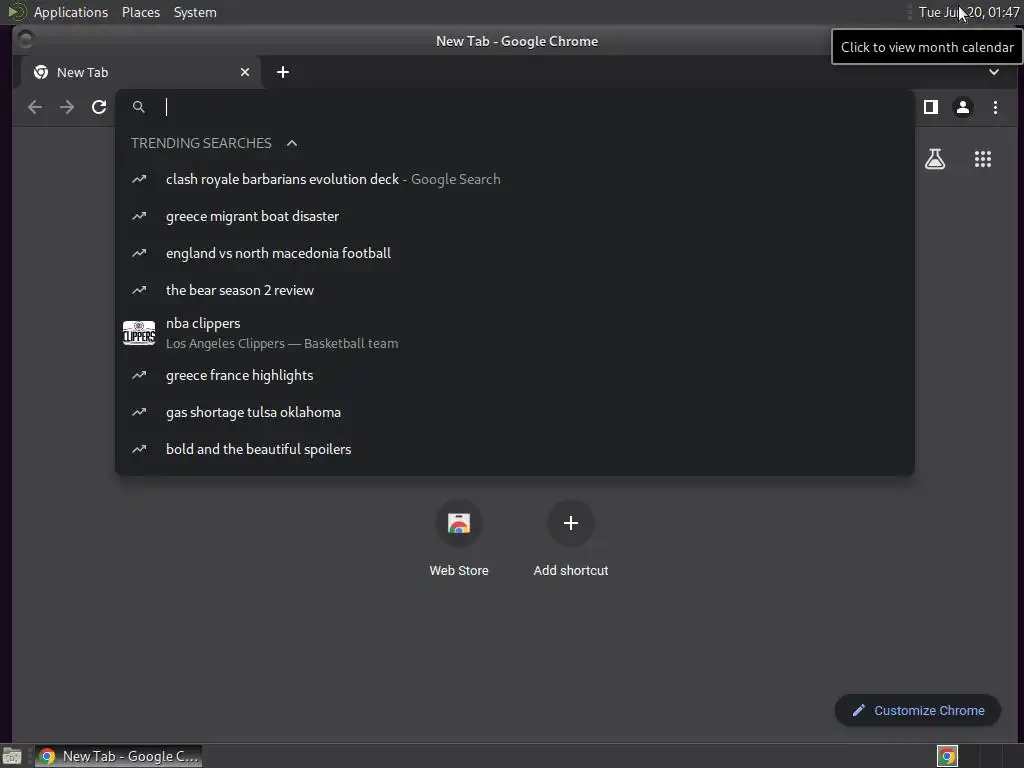
Task: Open the tab search dropdown chevron
Action: [994, 72]
